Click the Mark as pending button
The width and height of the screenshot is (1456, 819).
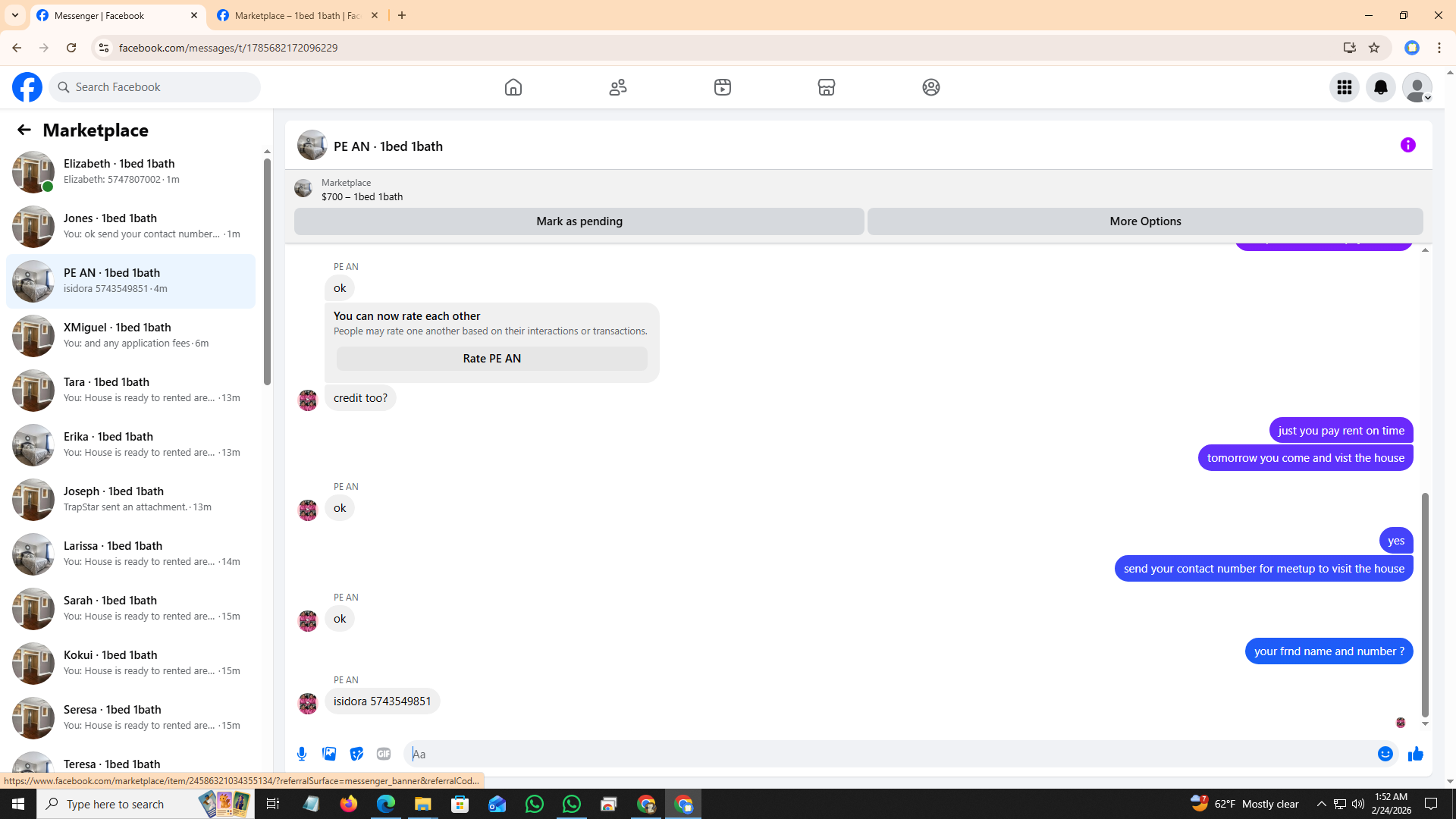579,221
